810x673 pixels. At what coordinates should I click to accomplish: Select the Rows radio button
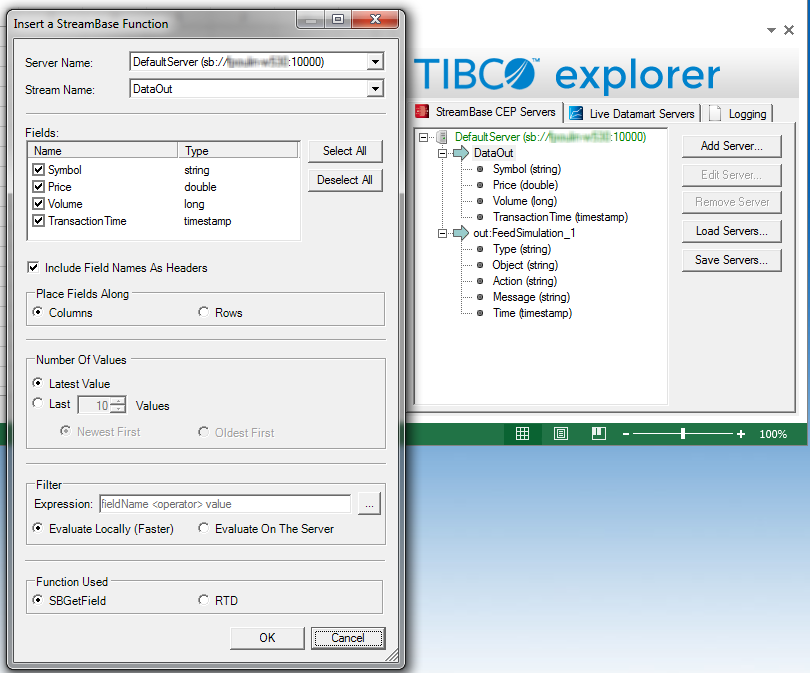pos(204,312)
